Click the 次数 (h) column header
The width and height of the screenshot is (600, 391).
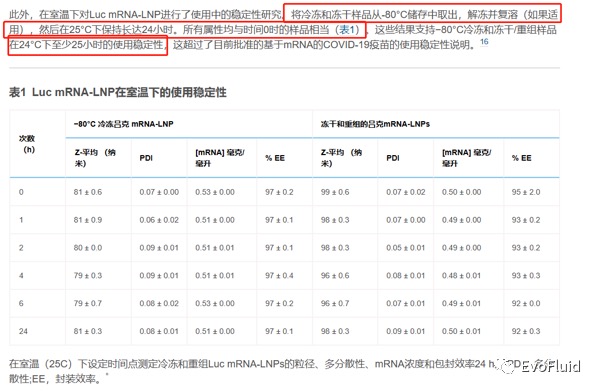(x=27, y=144)
